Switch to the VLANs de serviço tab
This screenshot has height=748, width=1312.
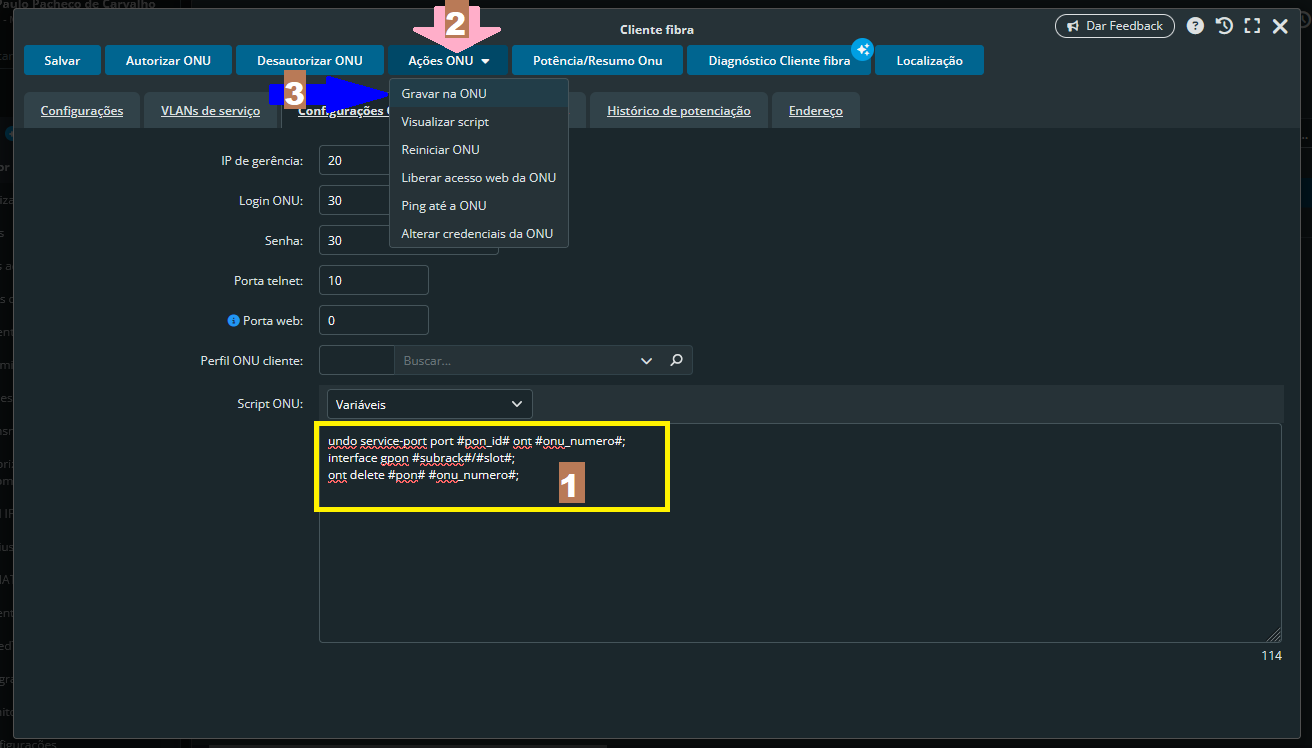(210, 111)
